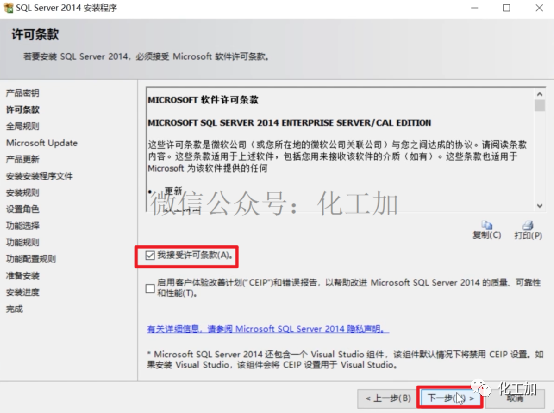Select 许可条款 step in sidebar
The width and height of the screenshot is (554, 413).
tap(23, 110)
